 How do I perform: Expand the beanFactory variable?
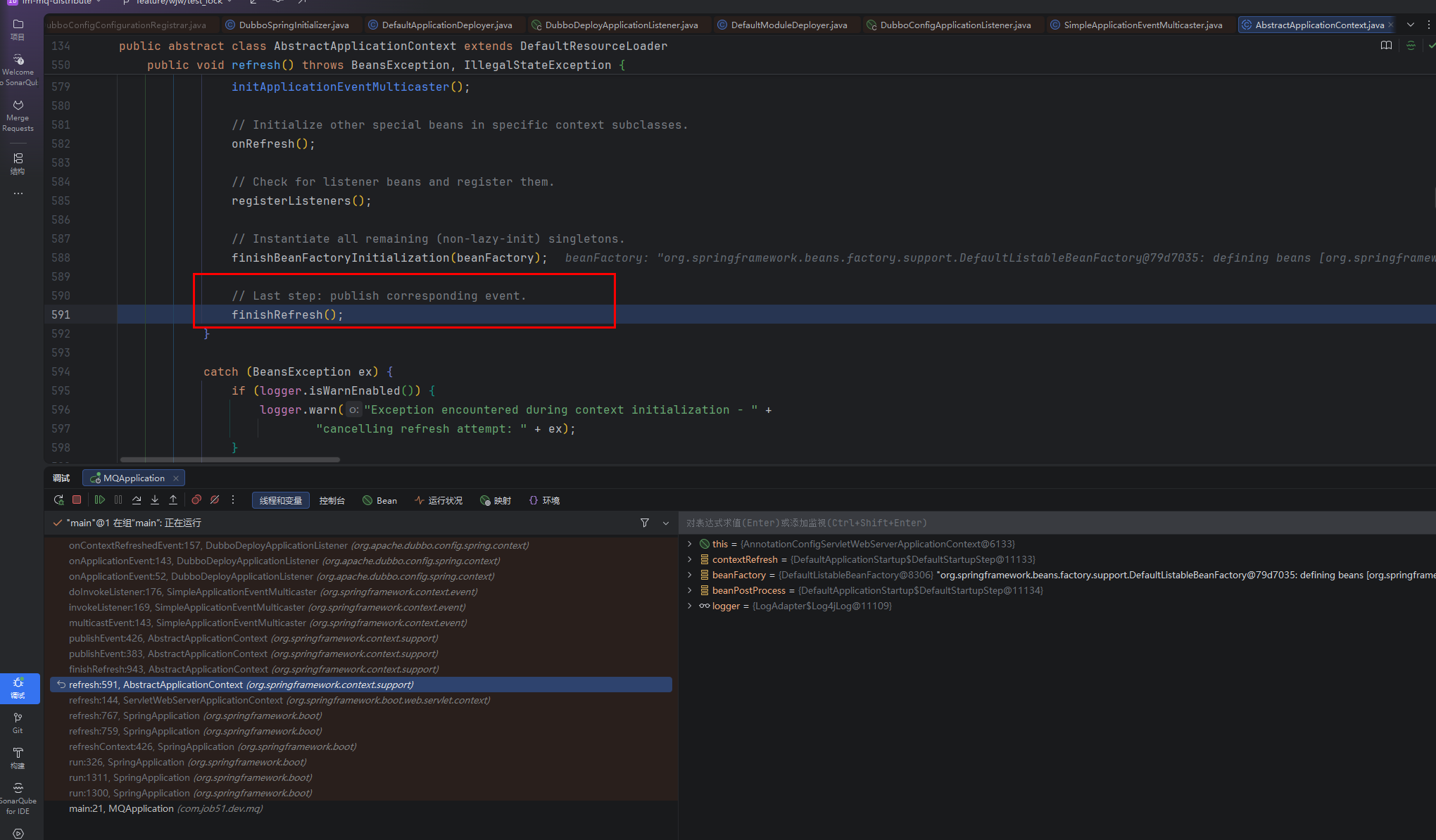689,575
